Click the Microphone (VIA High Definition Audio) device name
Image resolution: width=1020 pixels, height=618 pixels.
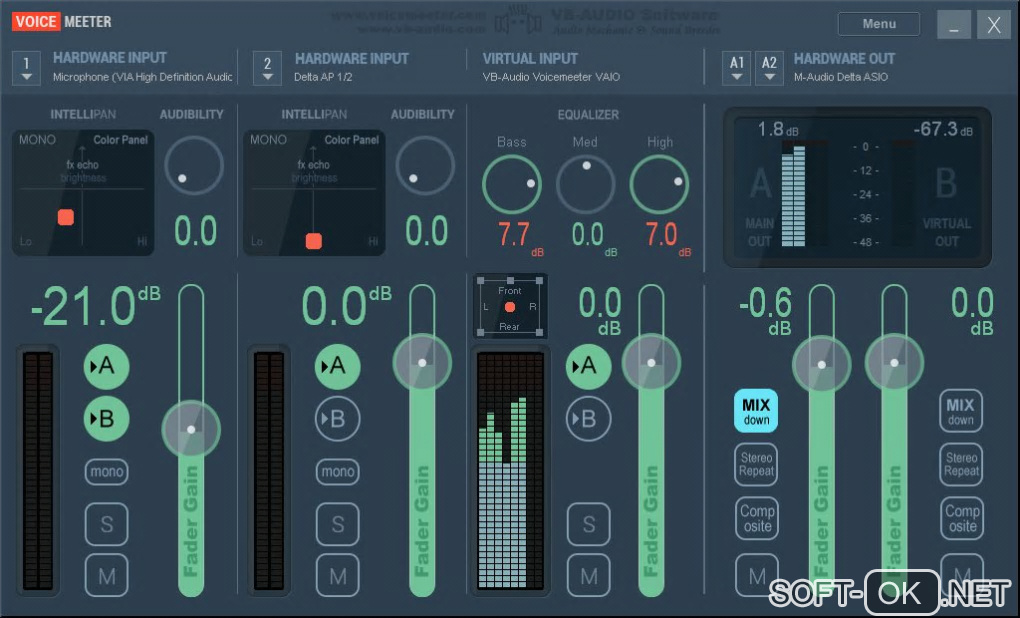coord(142,77)
